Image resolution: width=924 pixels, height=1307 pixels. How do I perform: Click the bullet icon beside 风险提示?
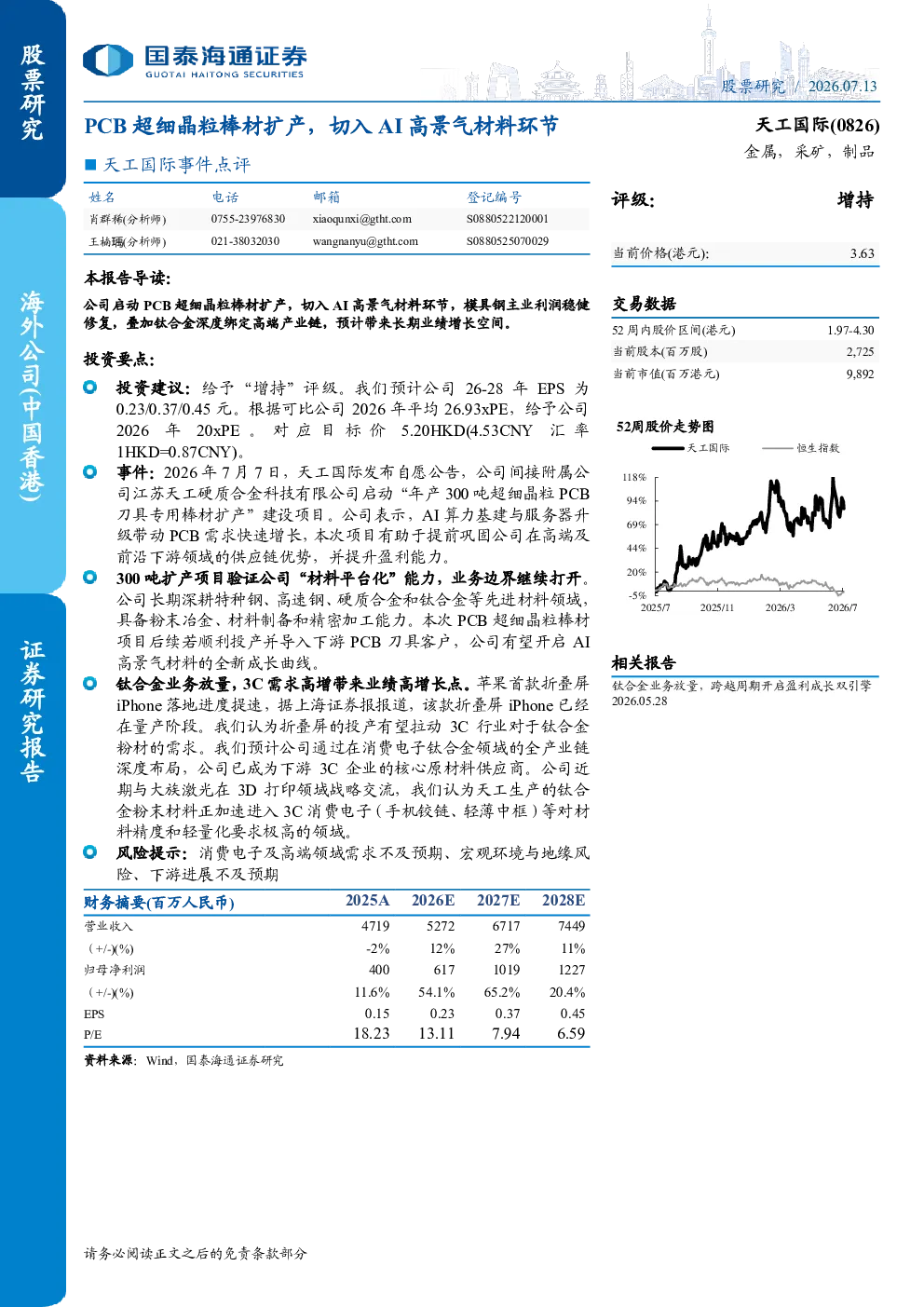click(x=90, y=852)
